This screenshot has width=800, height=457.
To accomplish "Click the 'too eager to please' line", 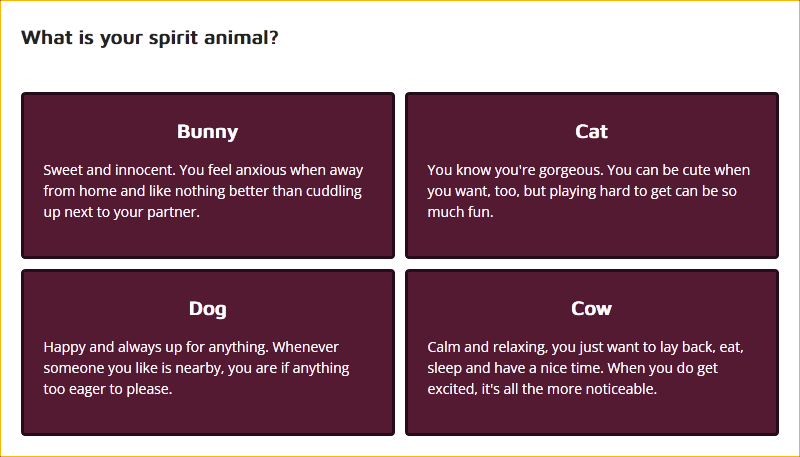I will click(x=108, y=389).
